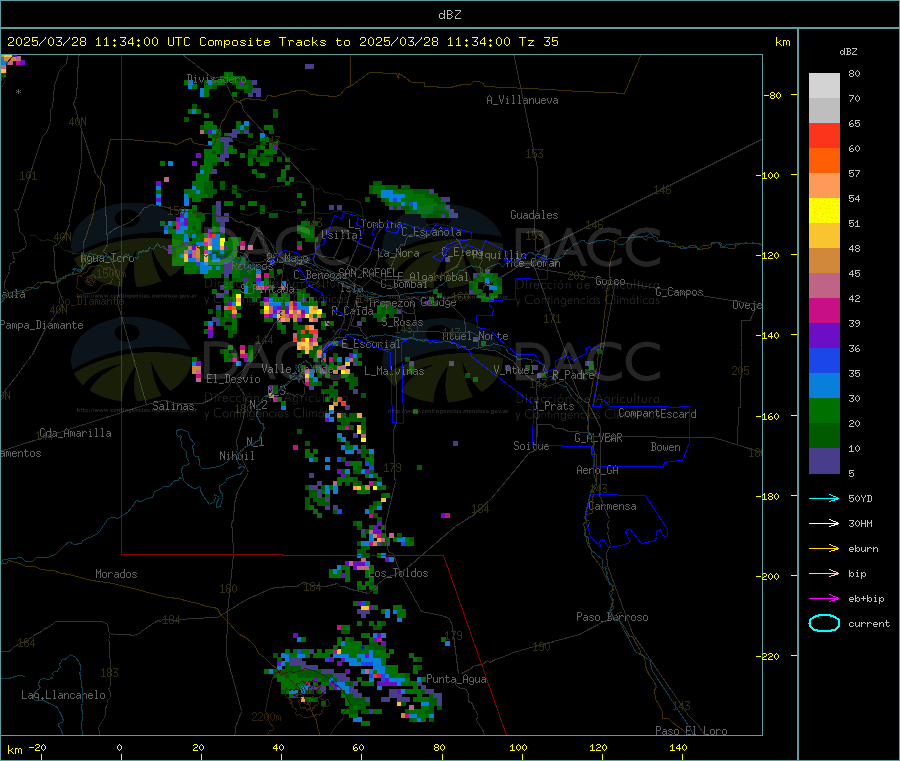
Task: Click the cyan 50YD track arrow in legend
Action: (824, 498)
